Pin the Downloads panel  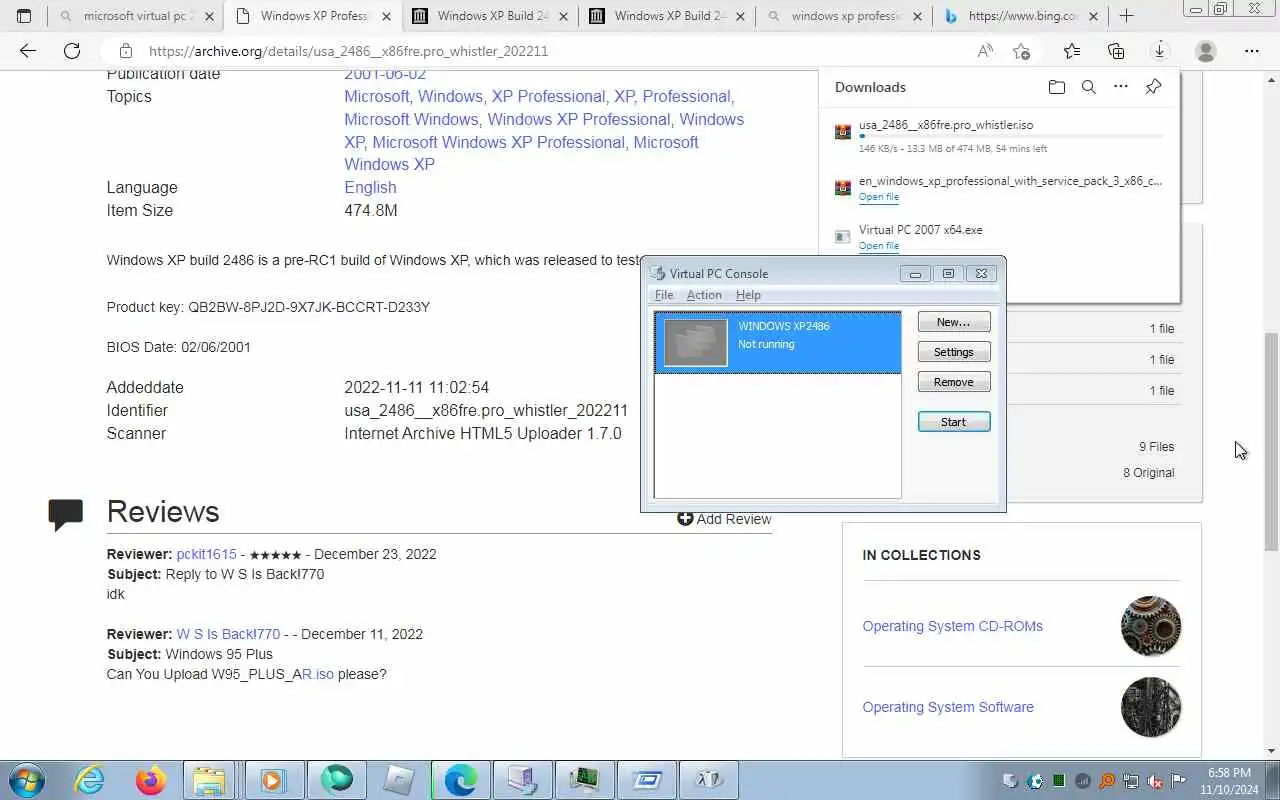pos(1153,87)
